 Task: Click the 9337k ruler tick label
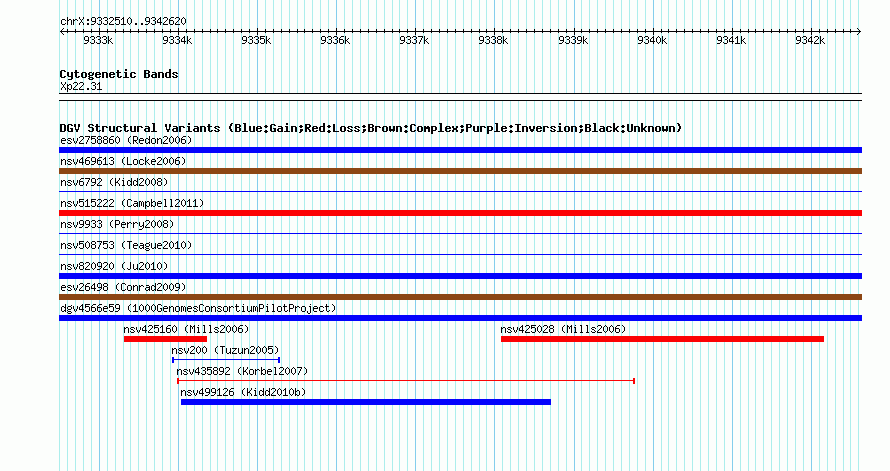414,40
